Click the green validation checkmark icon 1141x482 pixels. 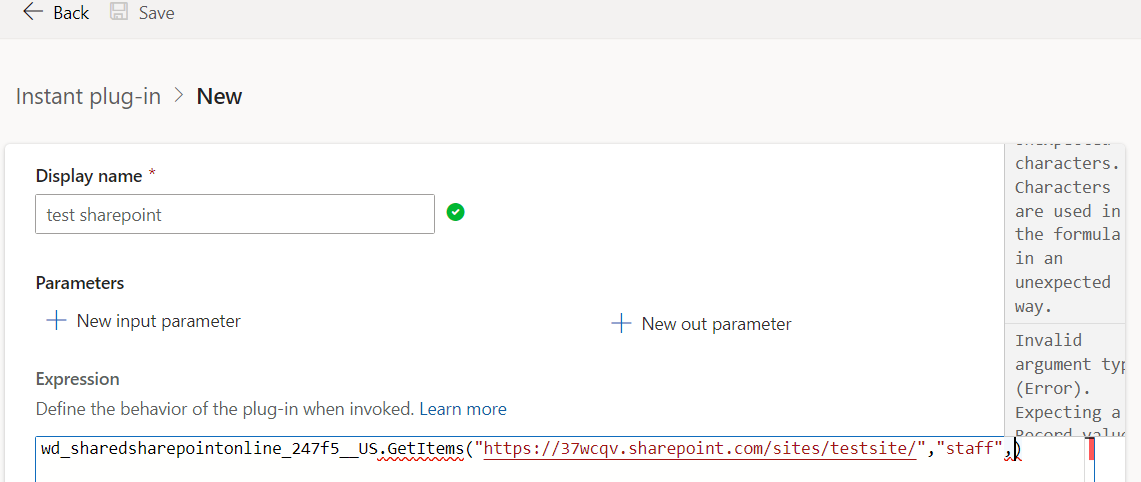click(455, 212)
